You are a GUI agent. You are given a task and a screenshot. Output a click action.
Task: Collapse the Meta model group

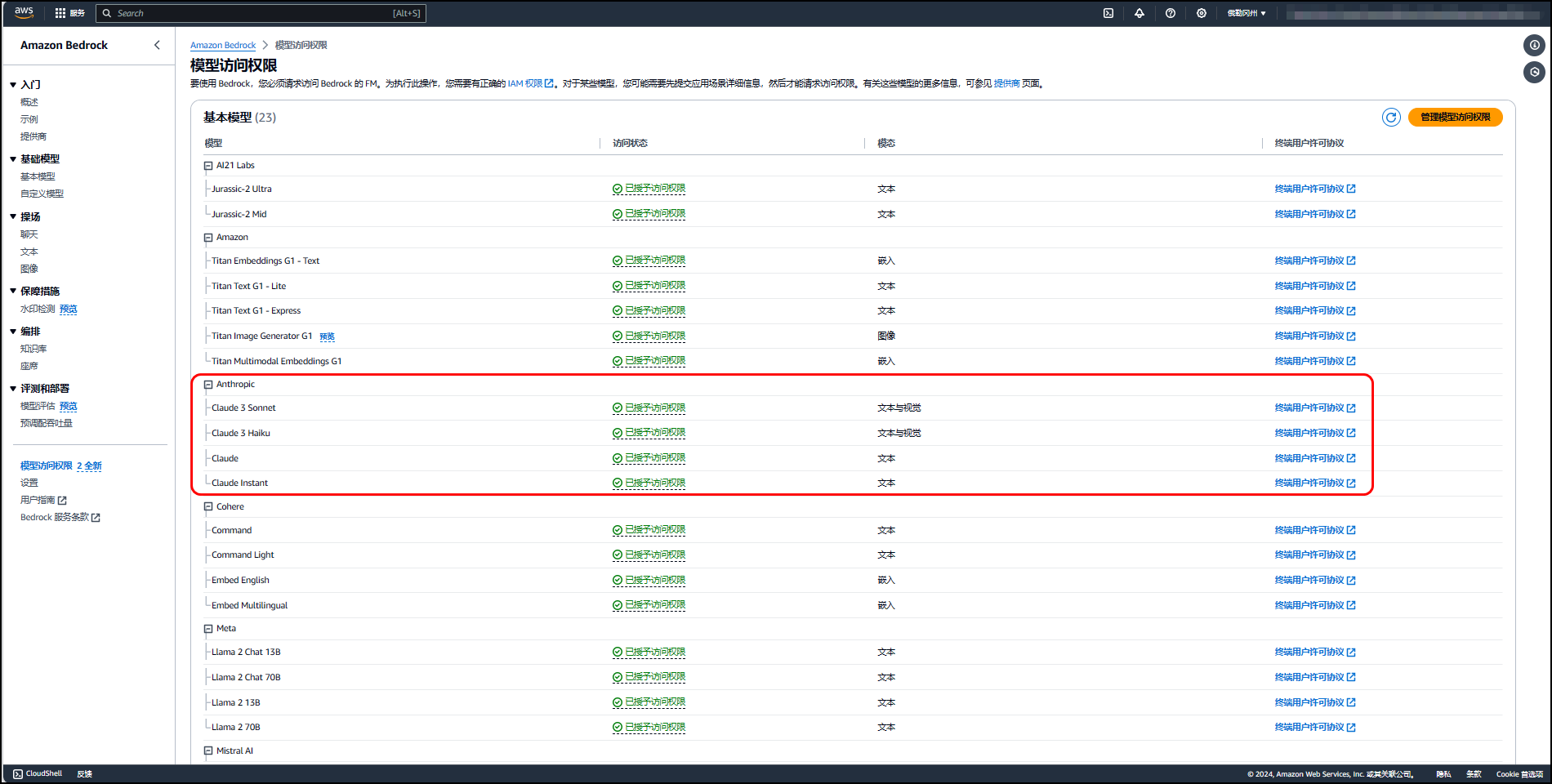coord(208,629)
